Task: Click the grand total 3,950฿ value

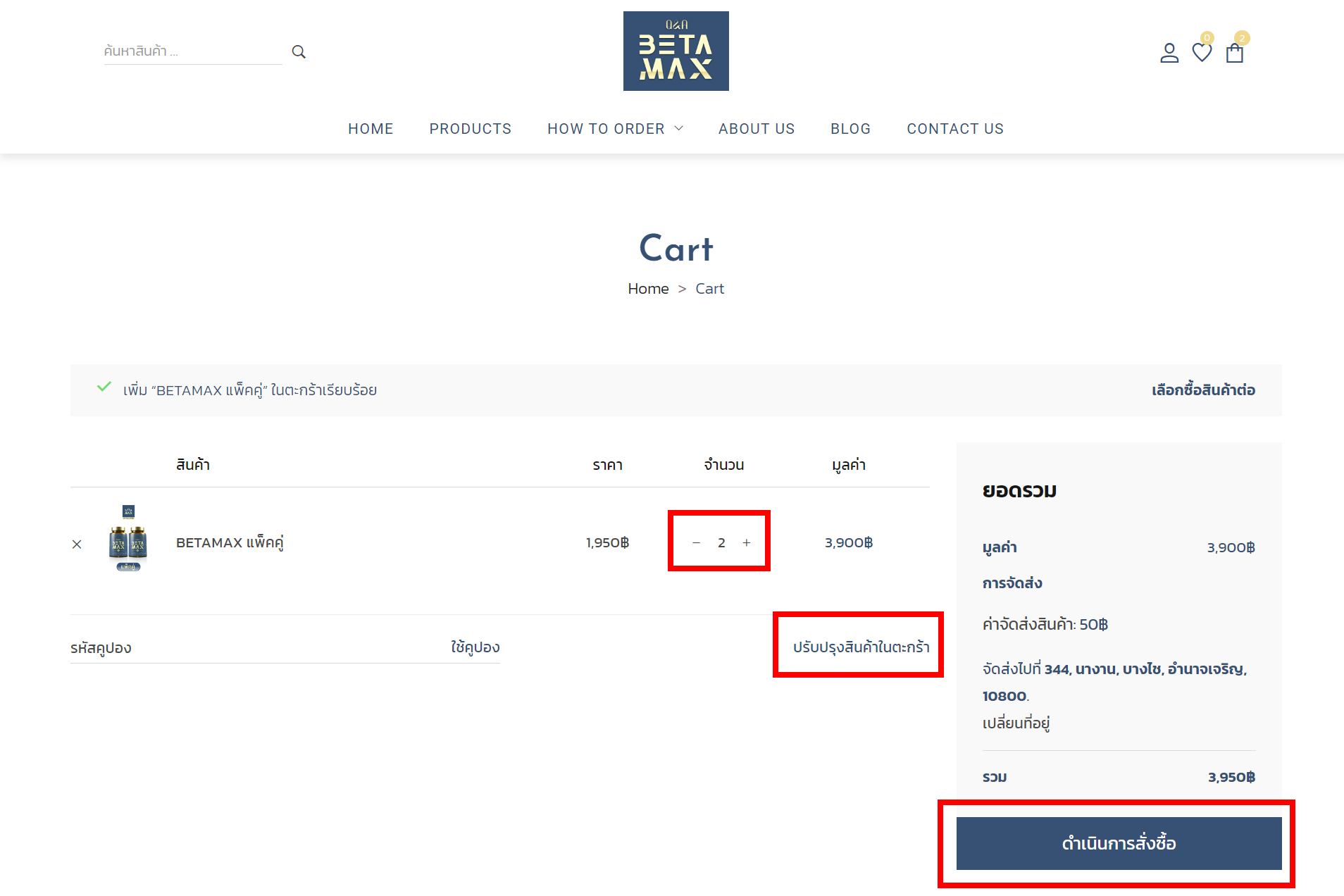Action: (x=1231, y=777)
